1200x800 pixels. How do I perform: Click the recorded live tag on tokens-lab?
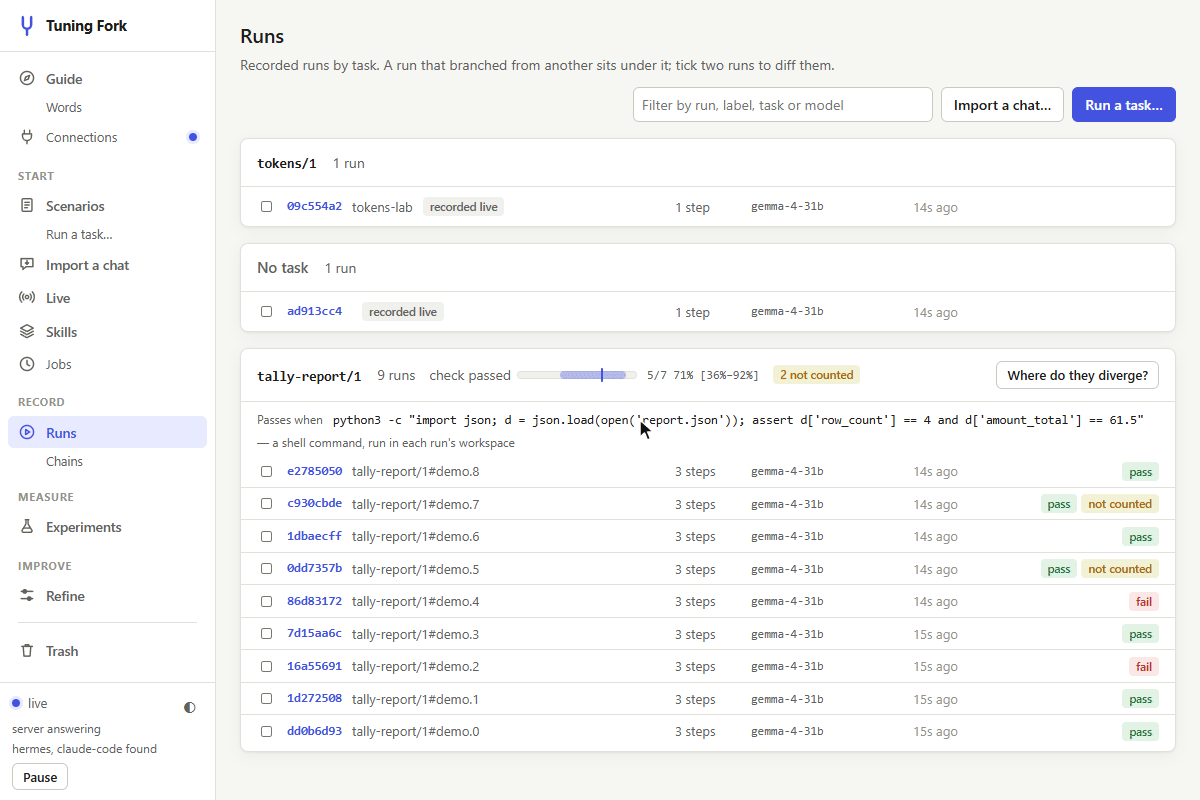(463, 207)
